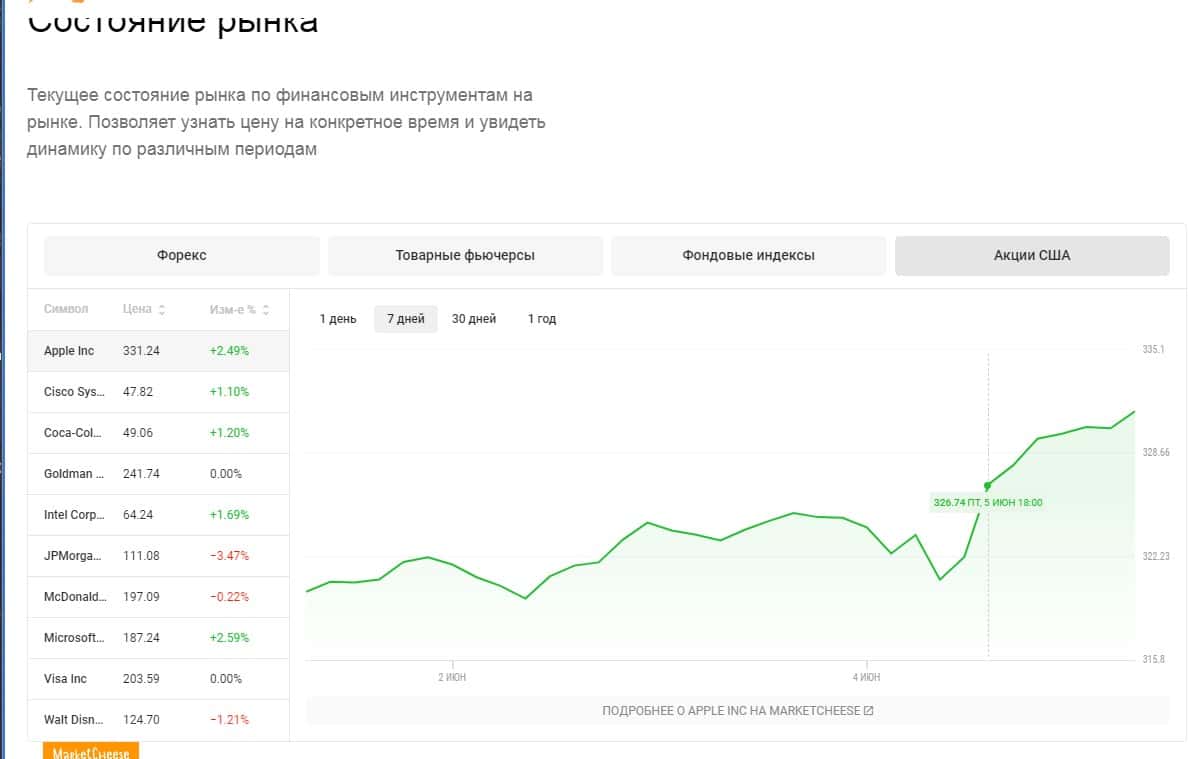Select the Apple Inc row

point(158,351)
